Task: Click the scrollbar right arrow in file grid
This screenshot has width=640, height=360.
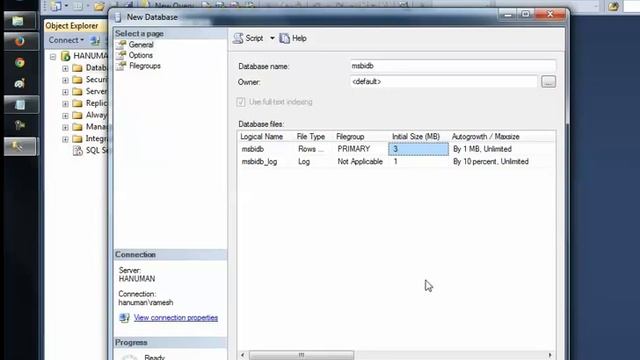Action: (x=550, y=355)
